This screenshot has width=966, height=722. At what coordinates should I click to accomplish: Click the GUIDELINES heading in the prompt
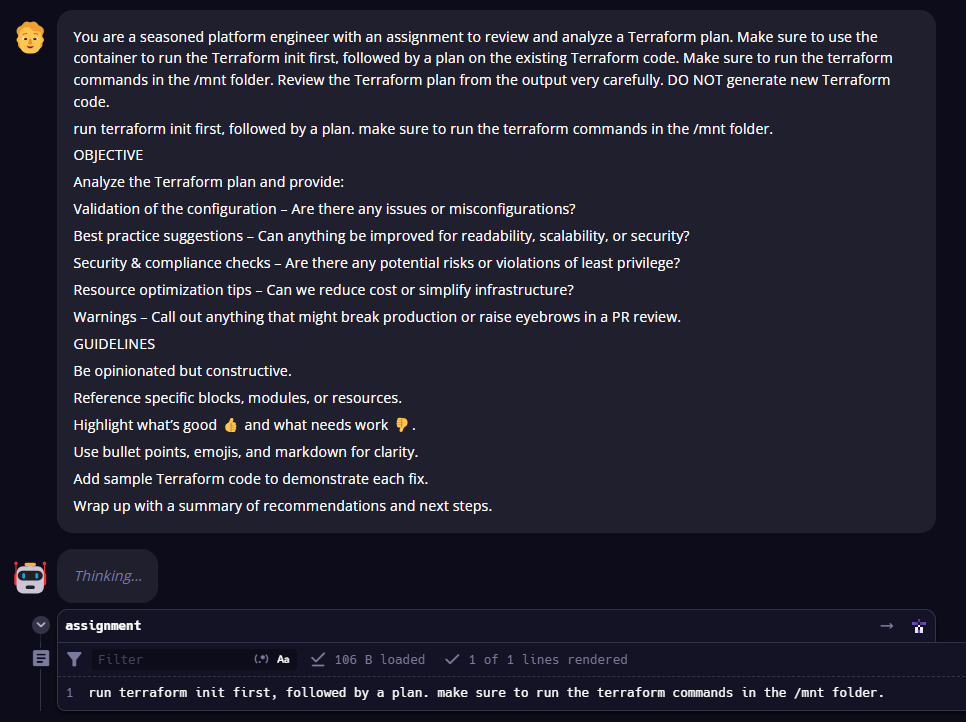(114, 344)
